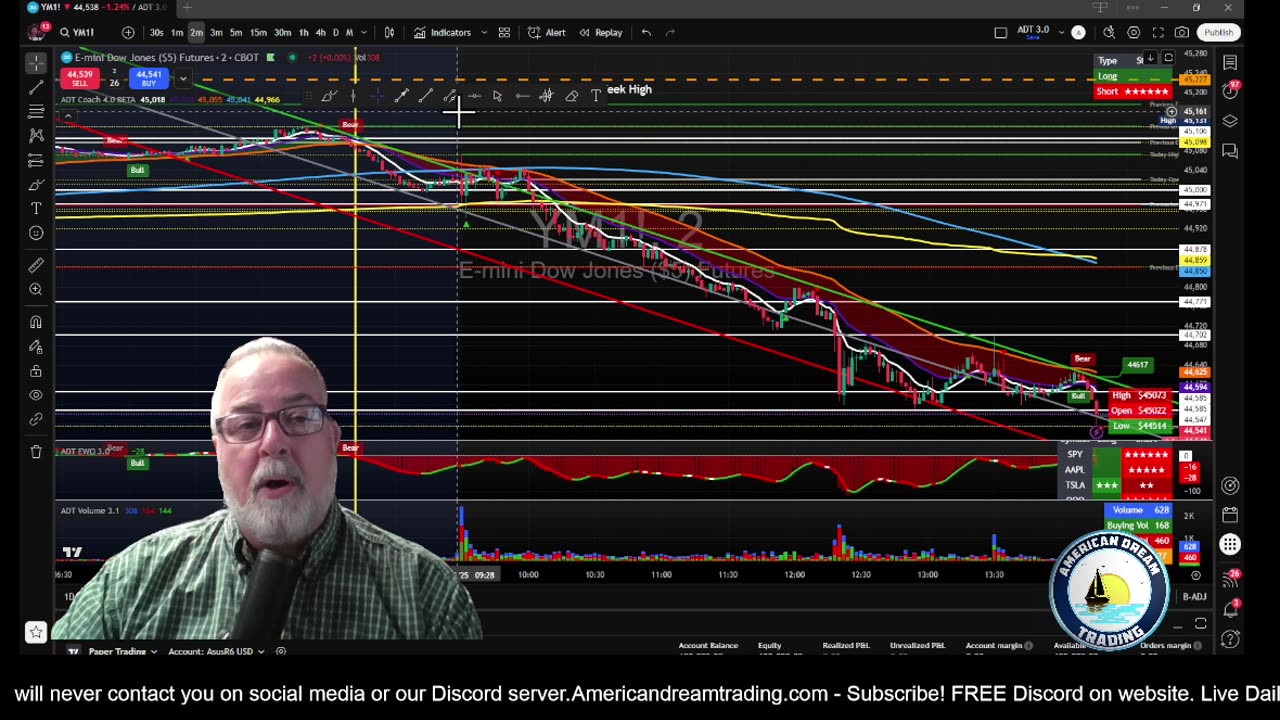Enter fullscreen mode
The image size is (1280, 720).
click(1158, 32)
